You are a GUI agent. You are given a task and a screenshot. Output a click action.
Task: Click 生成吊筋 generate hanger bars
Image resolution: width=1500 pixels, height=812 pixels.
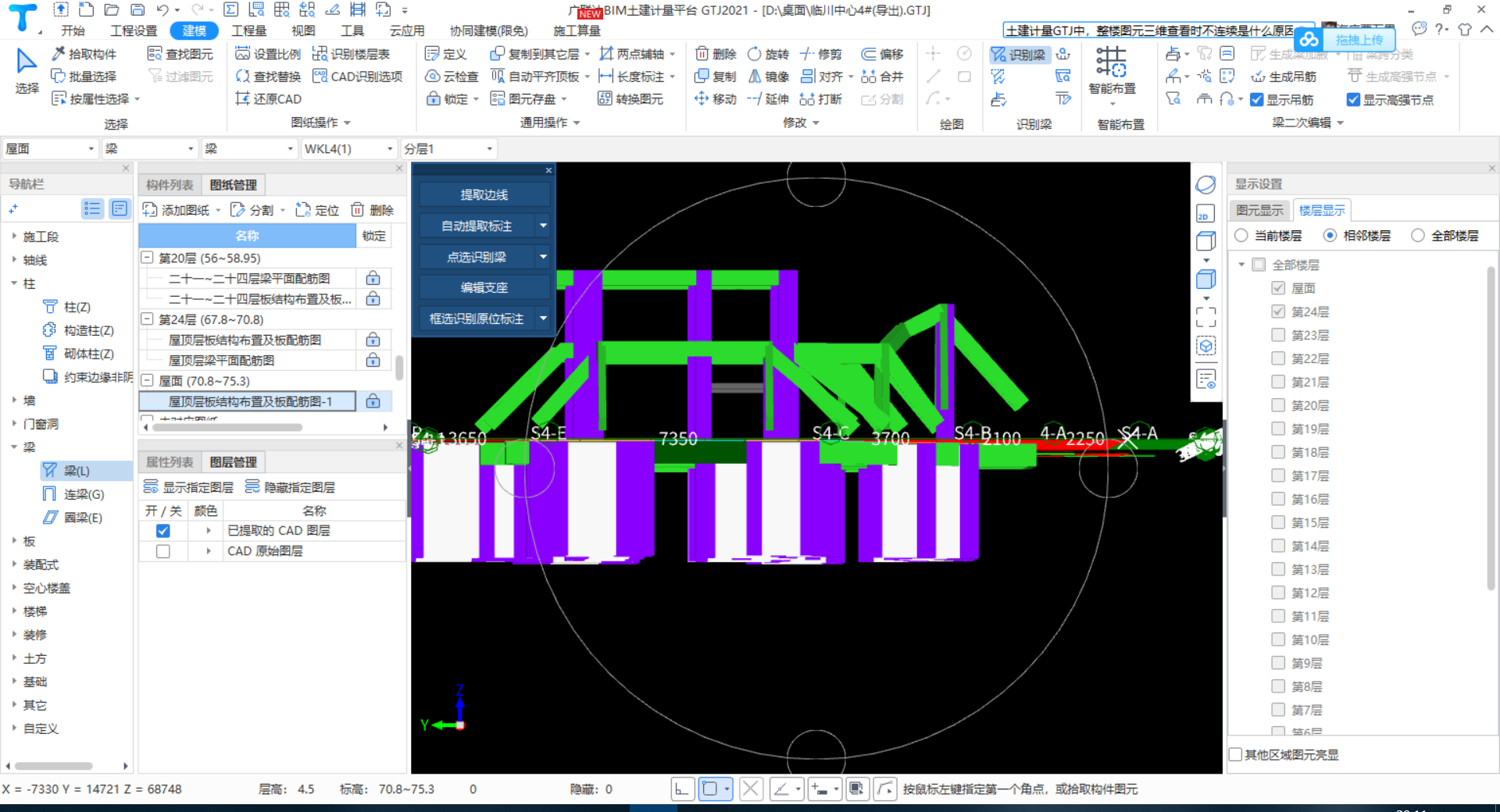point(1284,77)
